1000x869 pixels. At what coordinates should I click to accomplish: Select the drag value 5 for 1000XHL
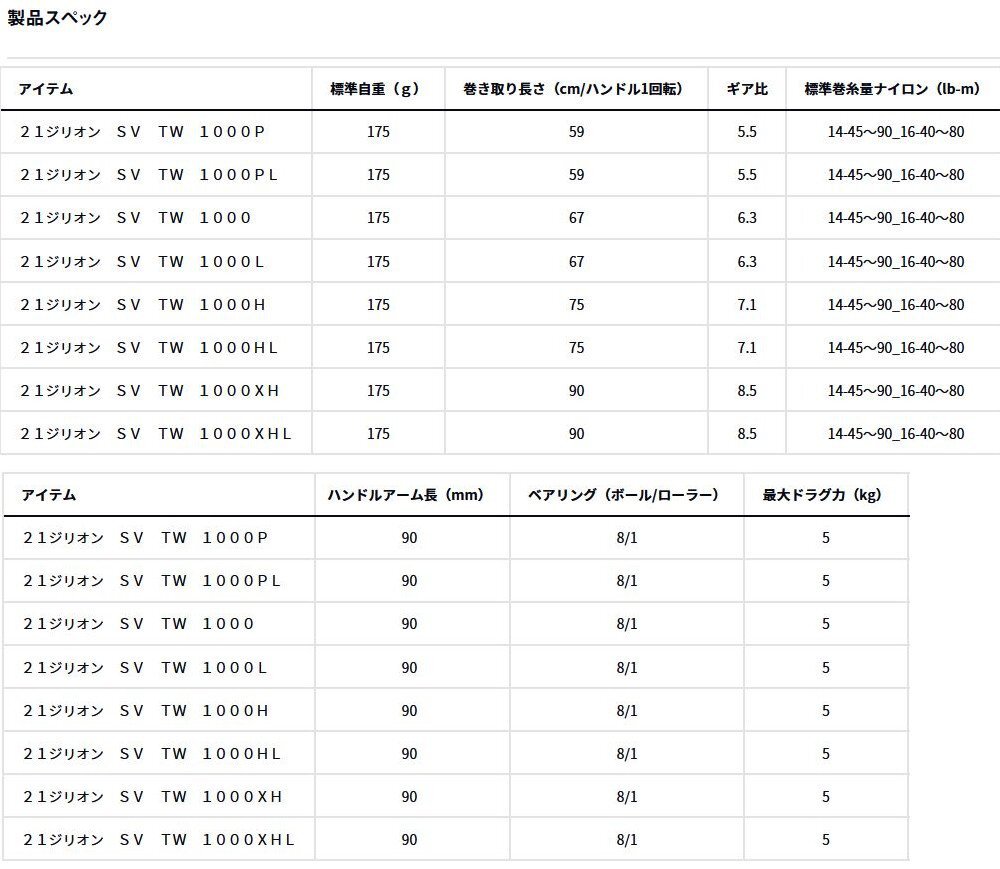click(x=822, y=839)
